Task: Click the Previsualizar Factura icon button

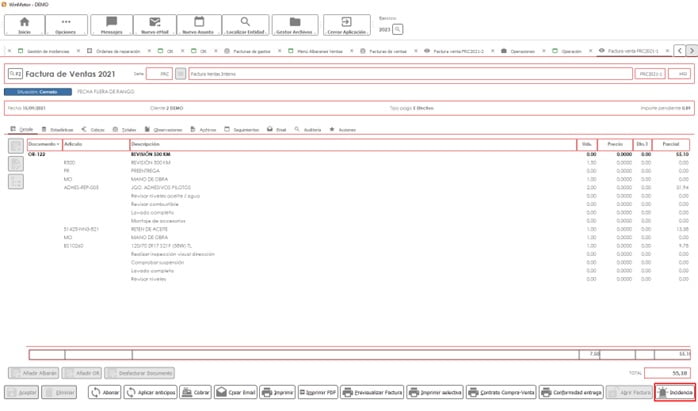Action: (373, 393)
